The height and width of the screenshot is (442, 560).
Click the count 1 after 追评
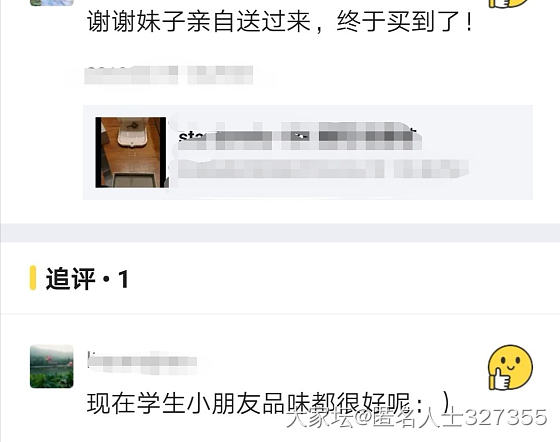(123, 279)
